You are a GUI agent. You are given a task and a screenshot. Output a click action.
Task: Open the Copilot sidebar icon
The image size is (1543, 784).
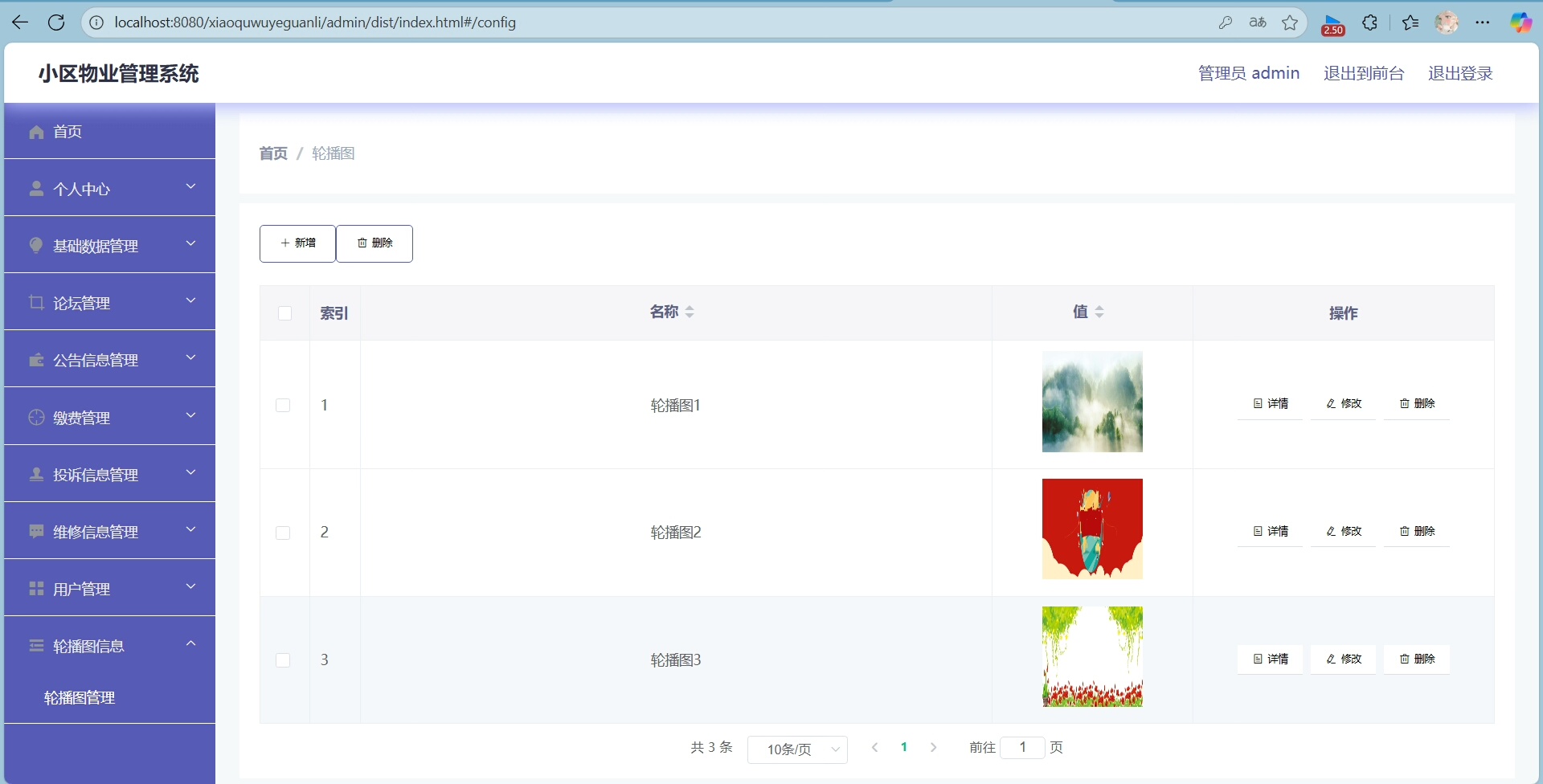(1520, 22)
